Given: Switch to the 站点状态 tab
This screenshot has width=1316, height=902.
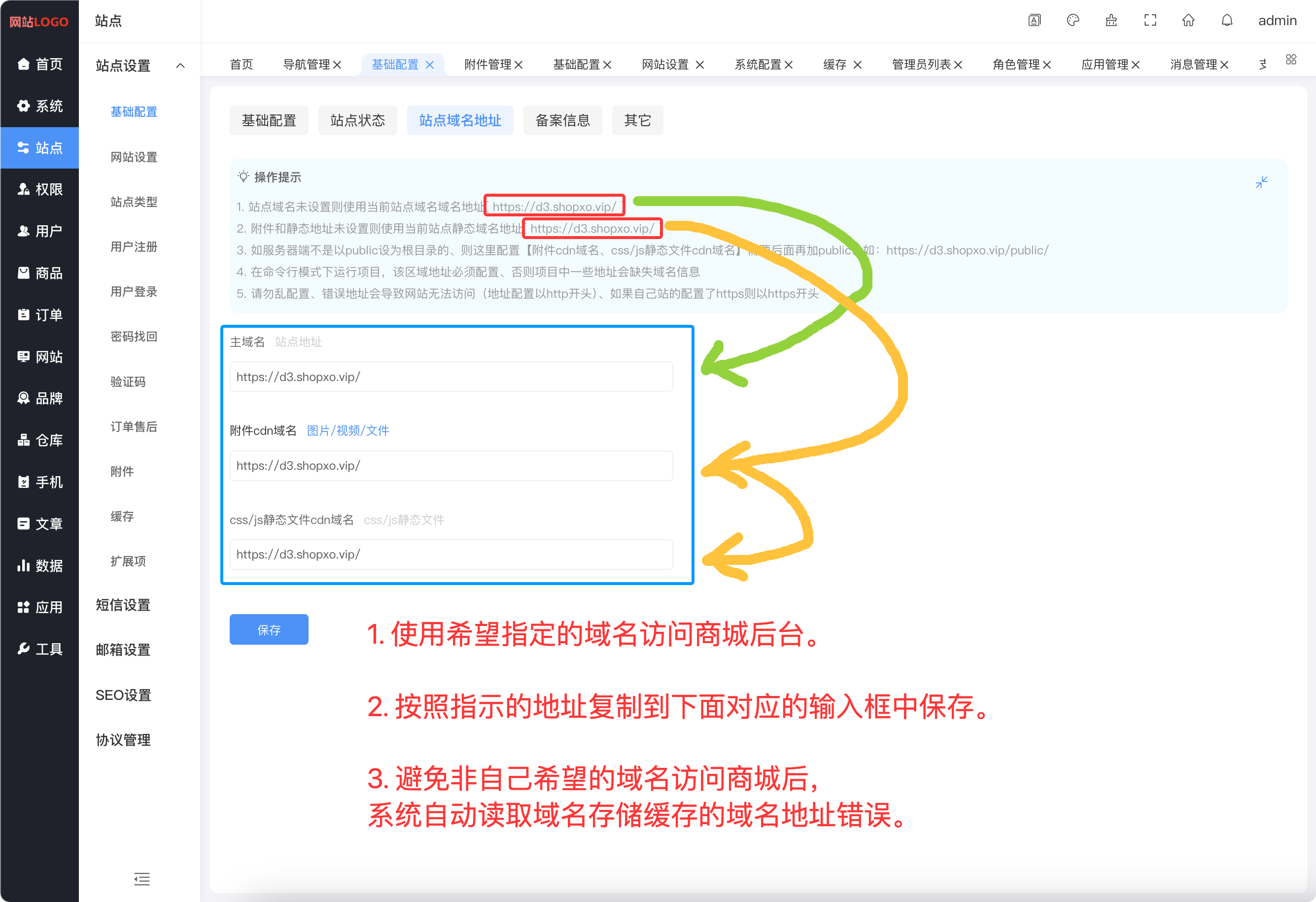Looking at the screenshot, I should 357,120.
